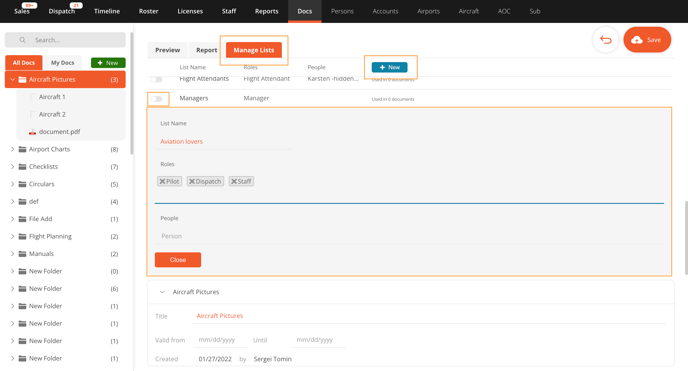The width and height of the screenshot is (688, 371).
Task: Click the docs Search field
Action: click(65, 40)
